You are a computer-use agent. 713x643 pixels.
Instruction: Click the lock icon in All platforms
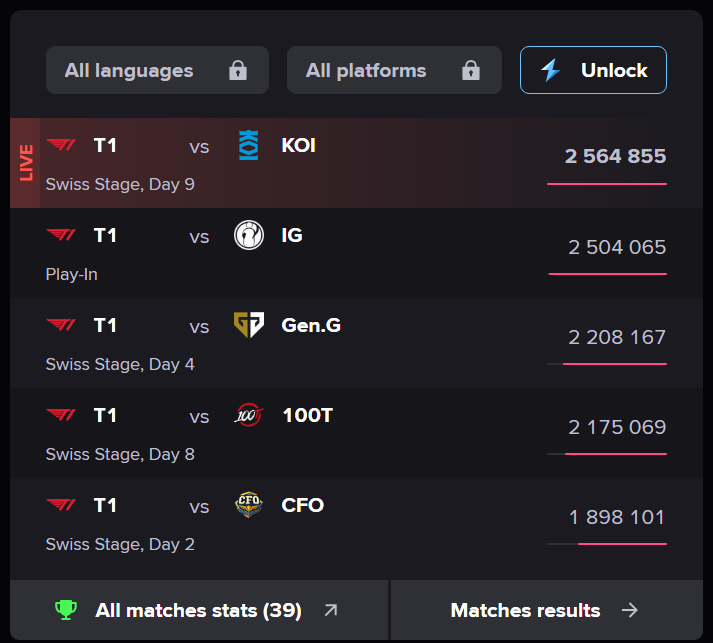(x=470, y=70)
